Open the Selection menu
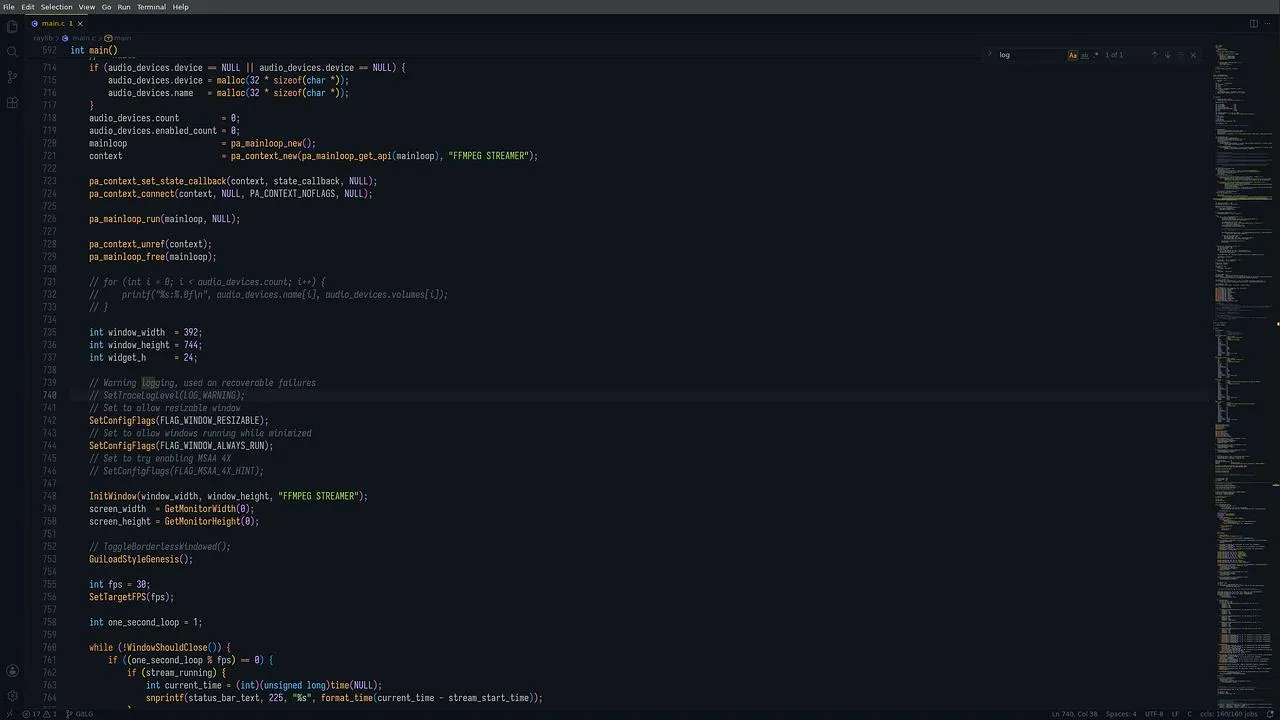Screen dimensions: 1280x720 [57, 7]
